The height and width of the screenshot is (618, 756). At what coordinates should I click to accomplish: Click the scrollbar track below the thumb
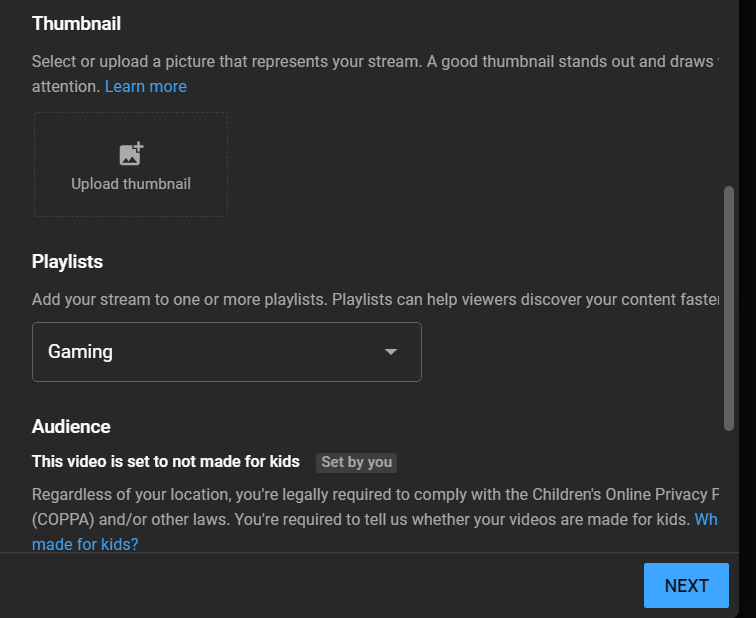coord(729,490)
